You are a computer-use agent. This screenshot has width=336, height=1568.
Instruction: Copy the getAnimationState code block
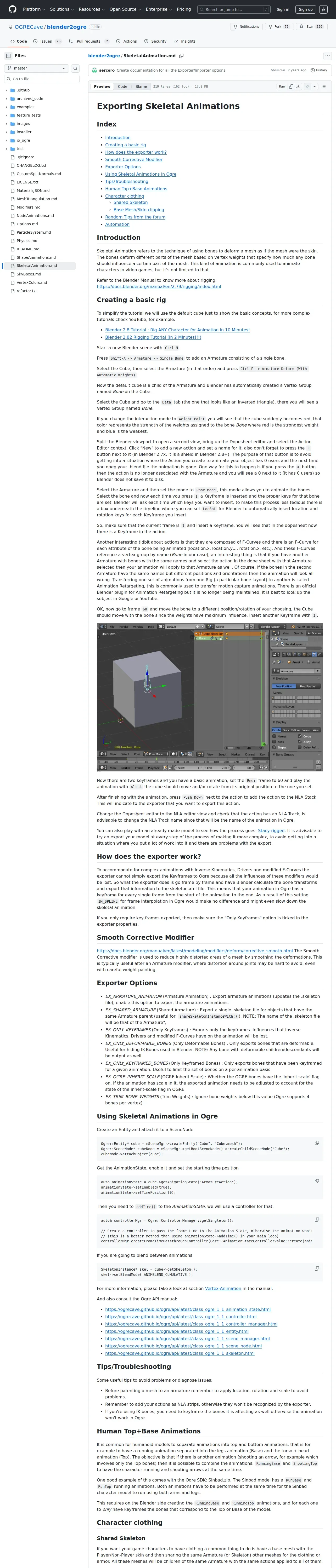316,1181
